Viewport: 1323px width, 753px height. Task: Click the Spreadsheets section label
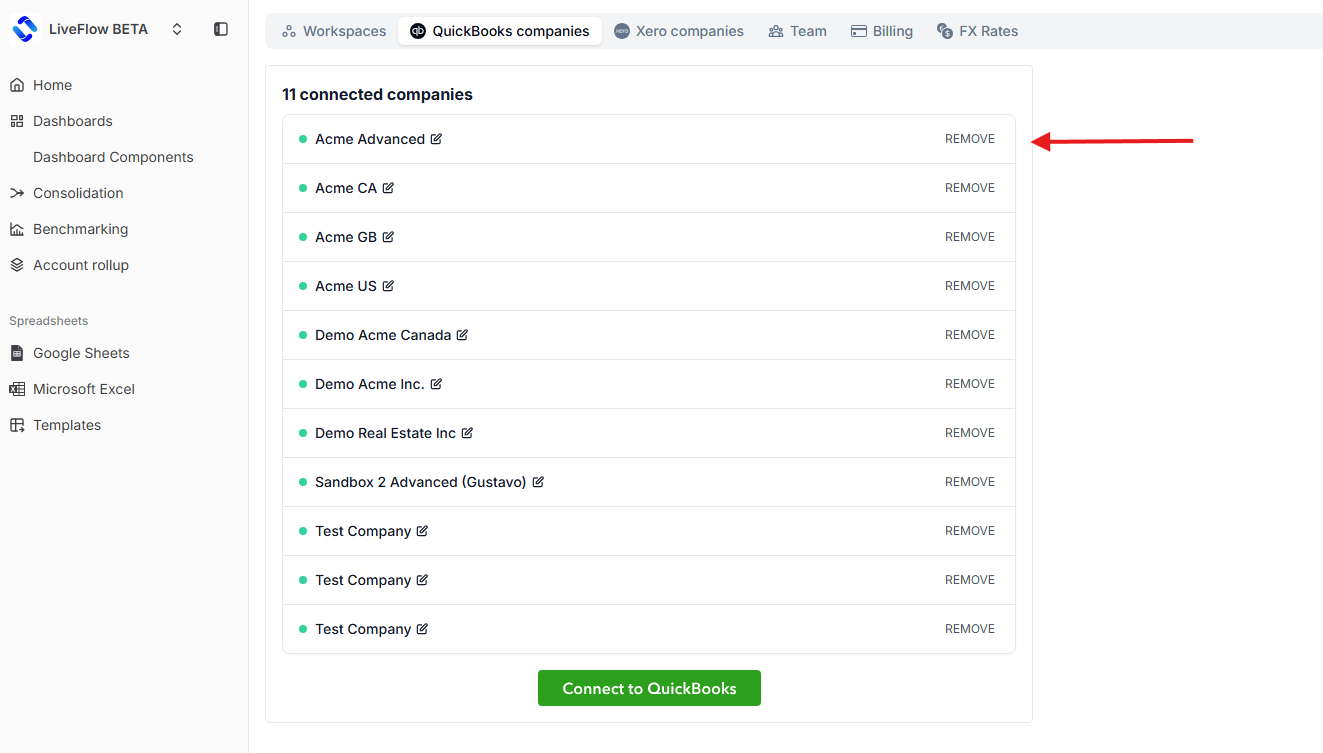pos(49,321)
